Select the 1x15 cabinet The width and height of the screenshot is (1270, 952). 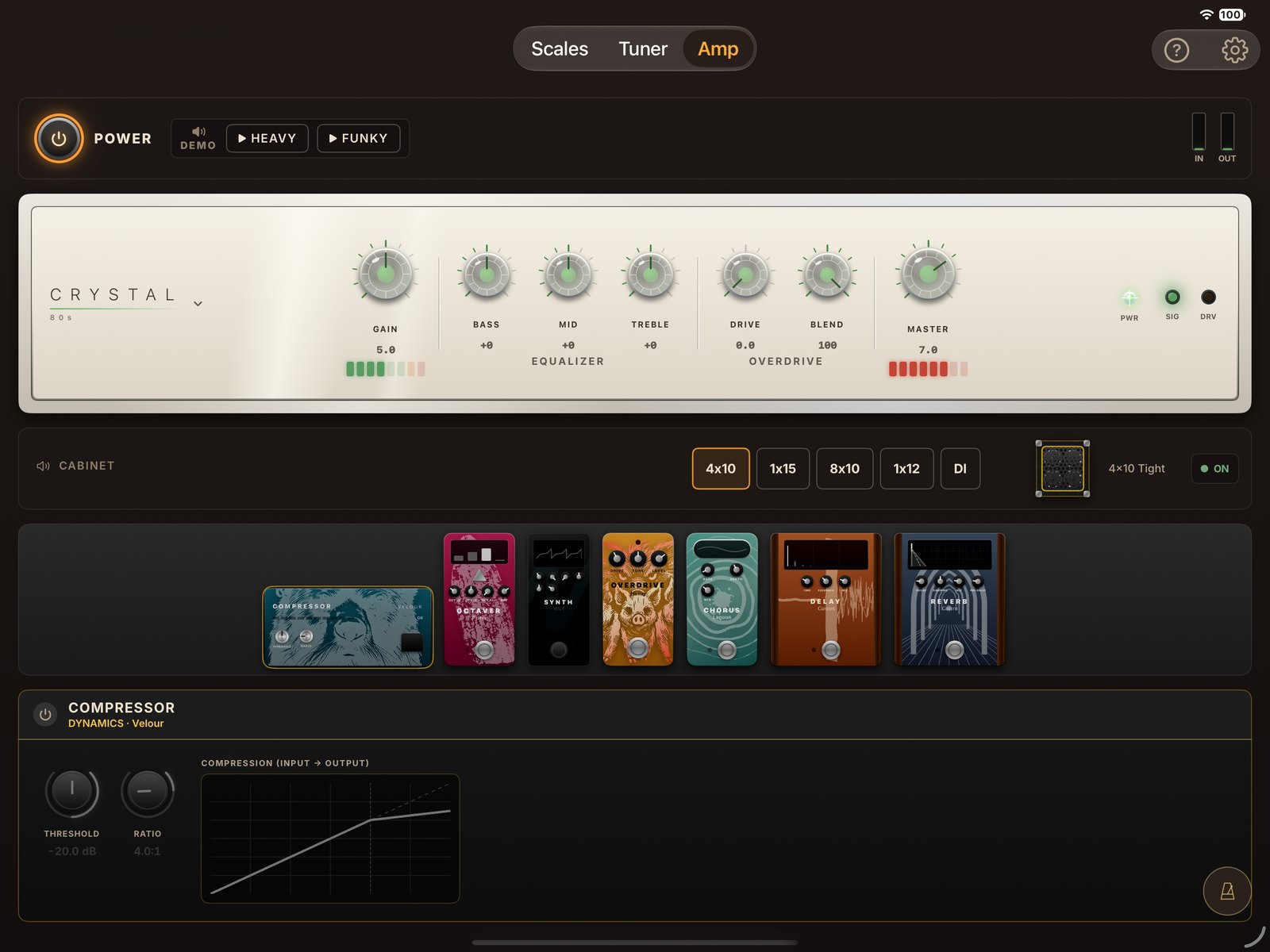coord(783,469)
